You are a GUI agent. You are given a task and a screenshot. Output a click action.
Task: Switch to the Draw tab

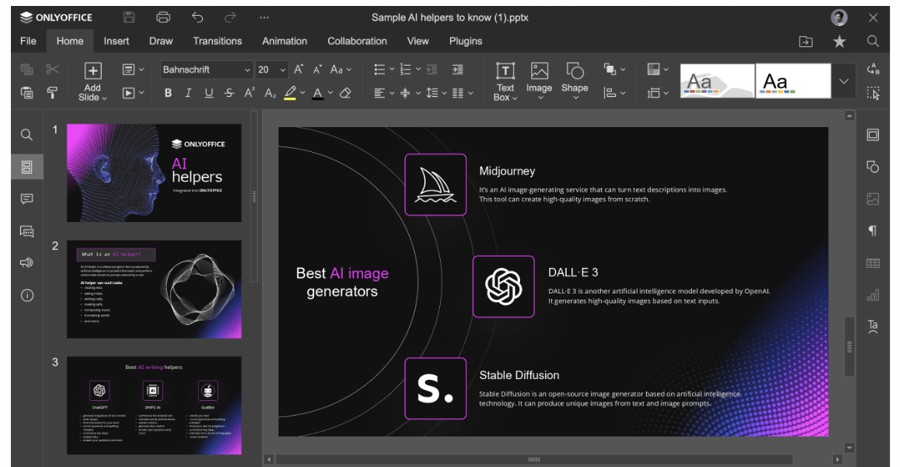(161, 41)
